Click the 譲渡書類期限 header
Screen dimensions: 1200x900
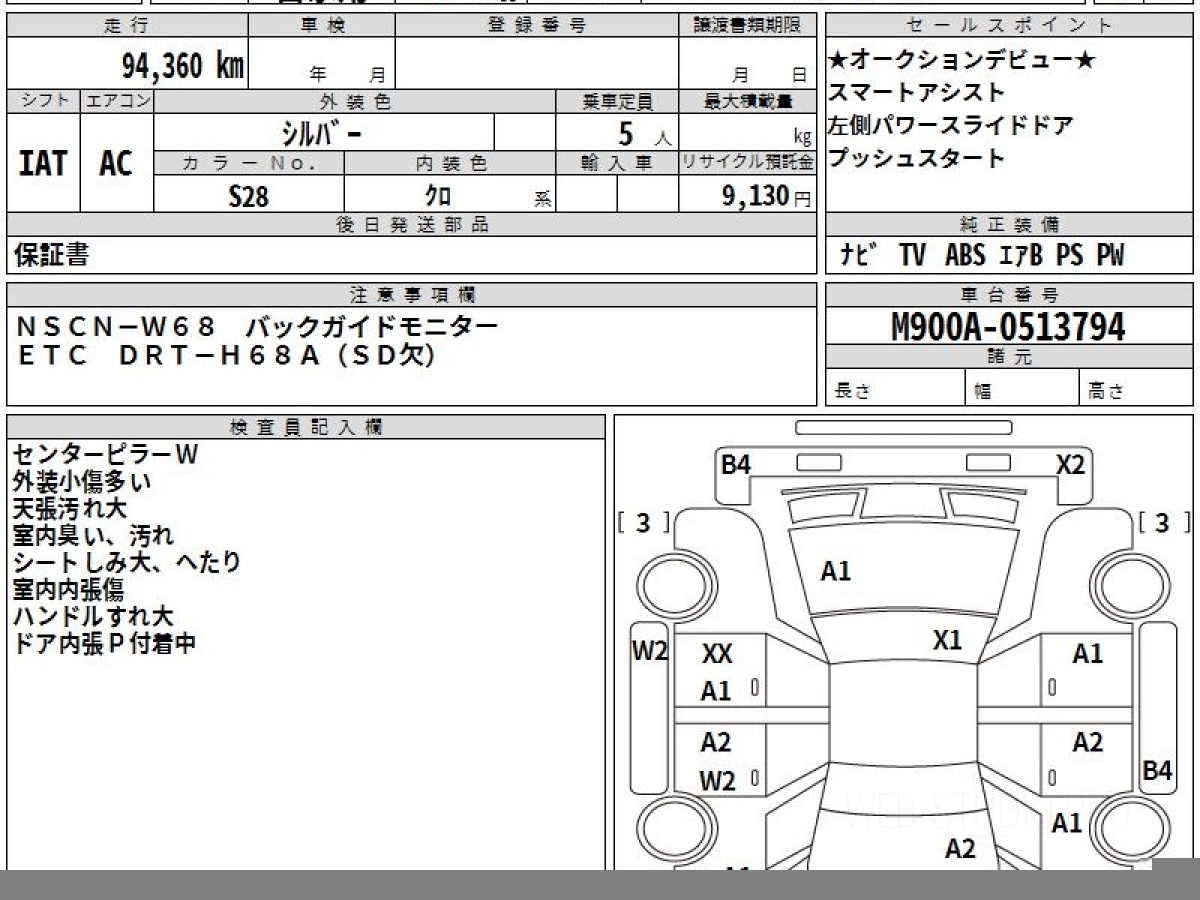click(748, 26)
